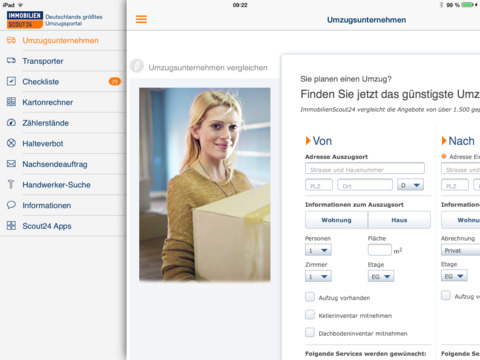Tick Dachbodeninventar mitnehmen checkbox
This screenshot has width=480, height=360.
(x=310, y=332)
